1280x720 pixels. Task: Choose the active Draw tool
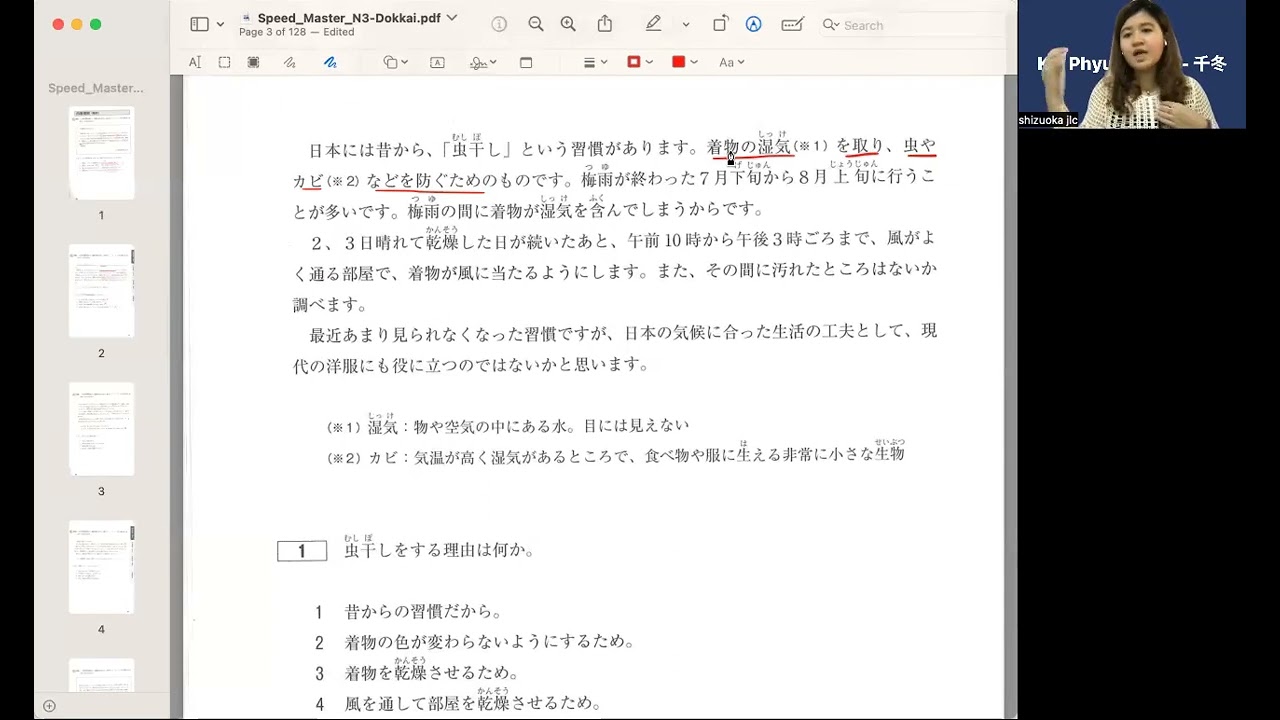pyautogui.click(x=330, y=62)
